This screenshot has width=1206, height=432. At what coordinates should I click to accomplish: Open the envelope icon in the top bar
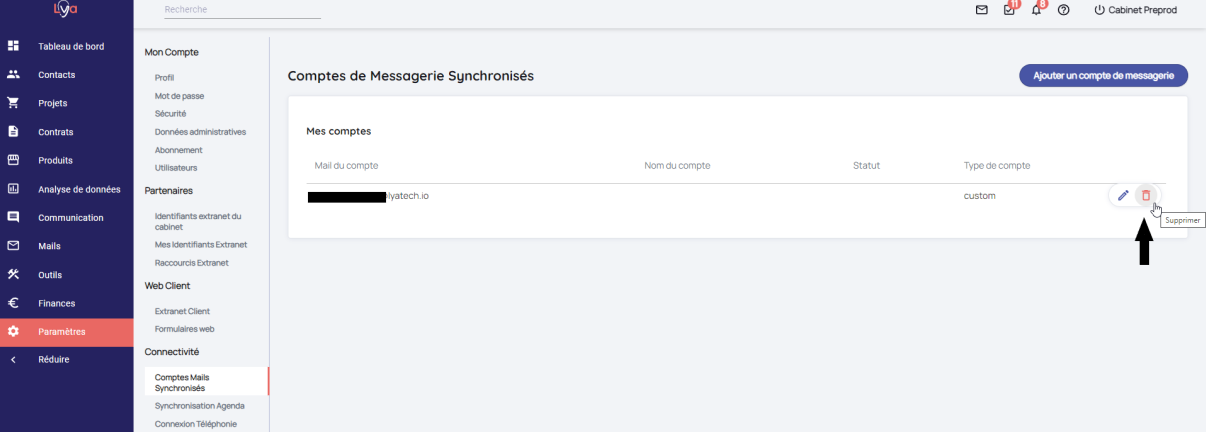coord(981,10)
